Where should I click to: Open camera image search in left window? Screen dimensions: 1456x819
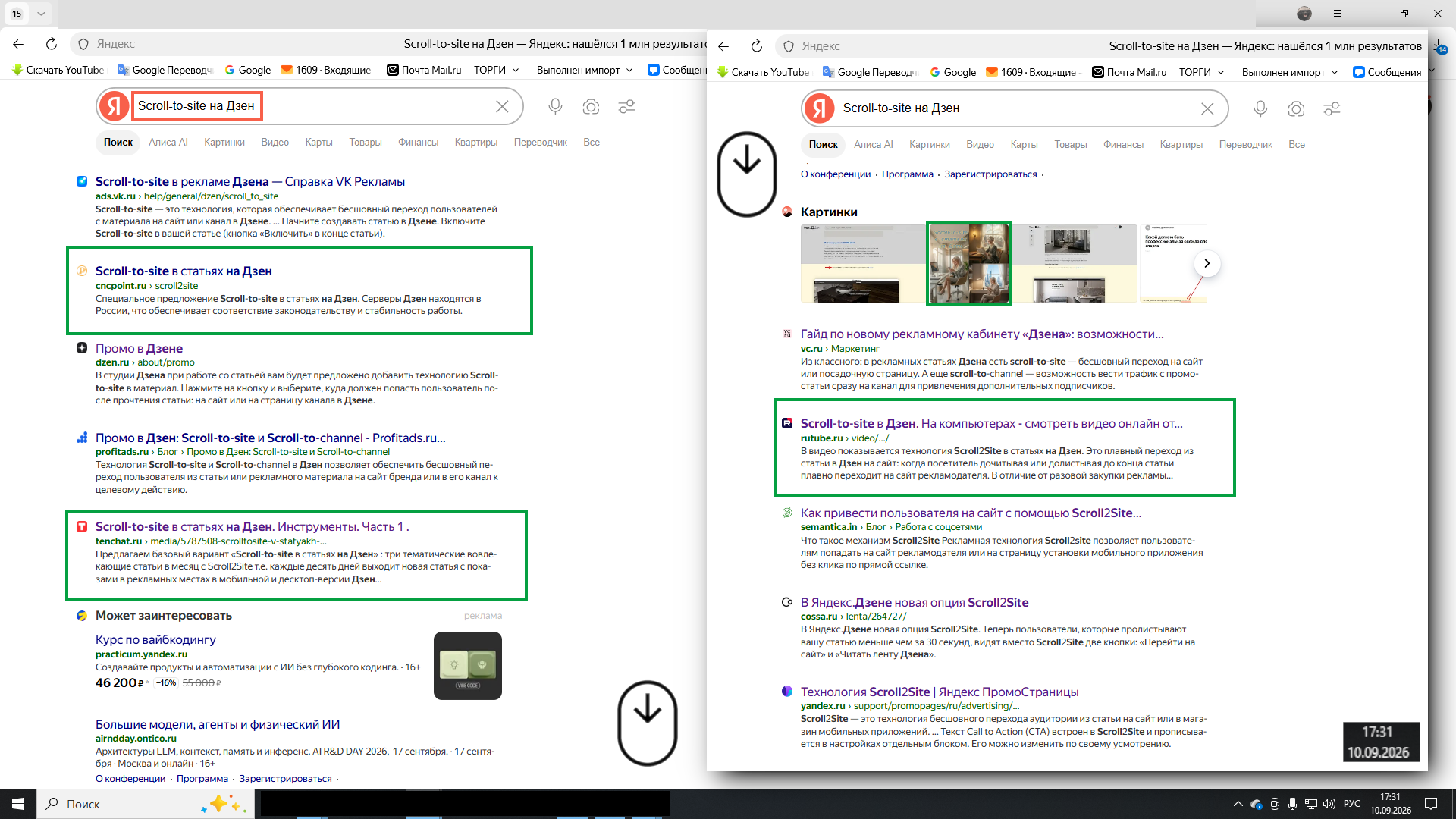point(591,107)
